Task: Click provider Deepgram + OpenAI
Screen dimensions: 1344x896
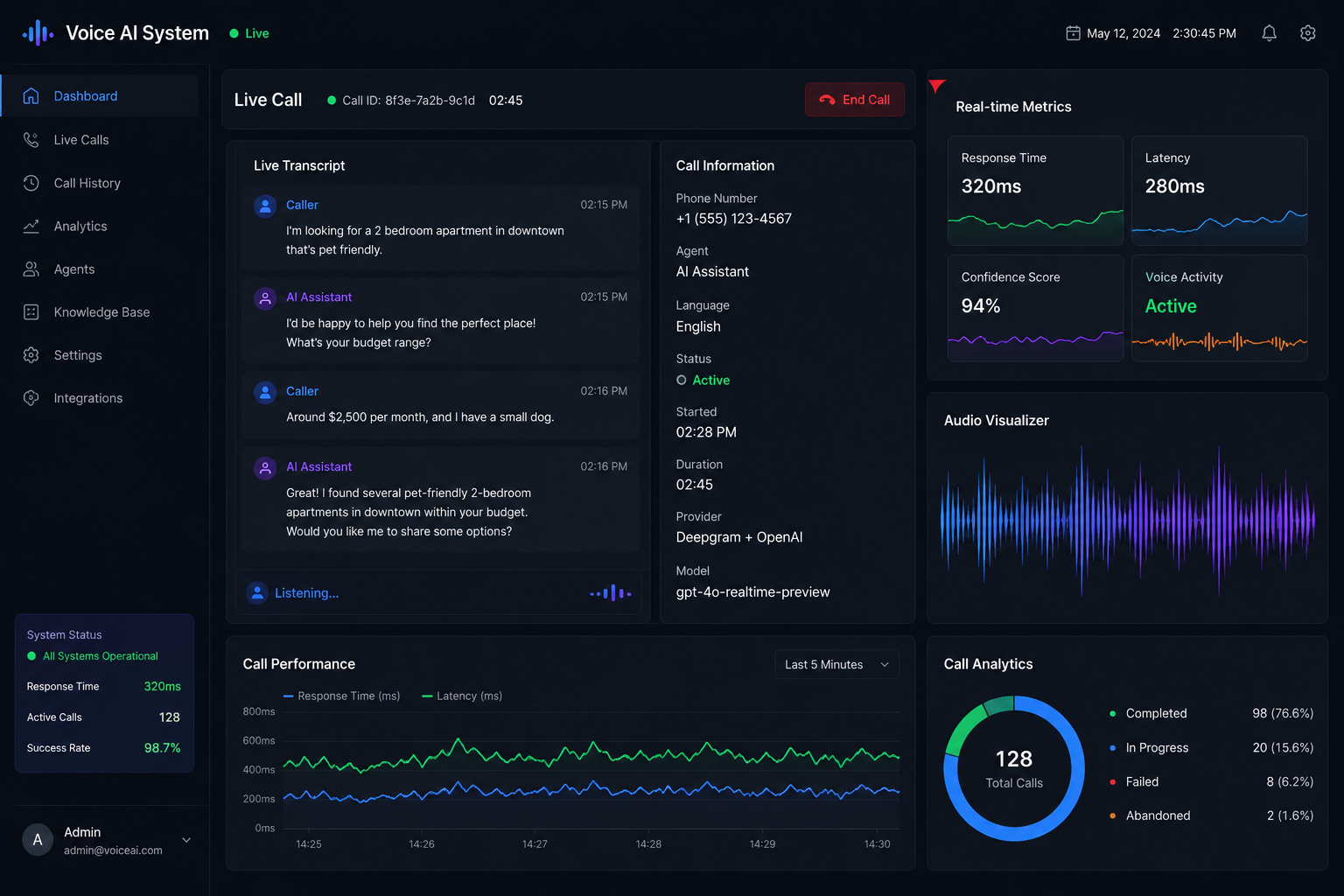Action: 739,537
